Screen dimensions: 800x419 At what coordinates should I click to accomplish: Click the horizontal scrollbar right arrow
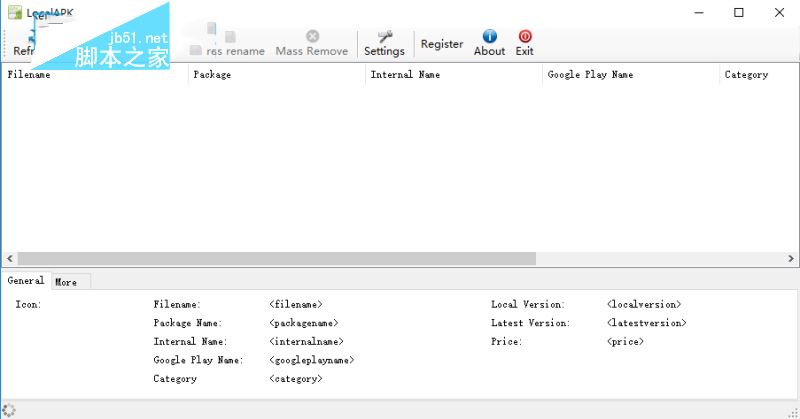pos(791,259)
